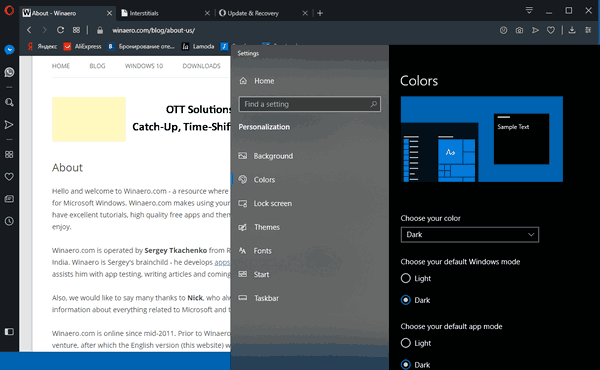Open Speed Dial grid in sidebar
The height and width of the screenshot is (370, 600).
pos(9,154)
